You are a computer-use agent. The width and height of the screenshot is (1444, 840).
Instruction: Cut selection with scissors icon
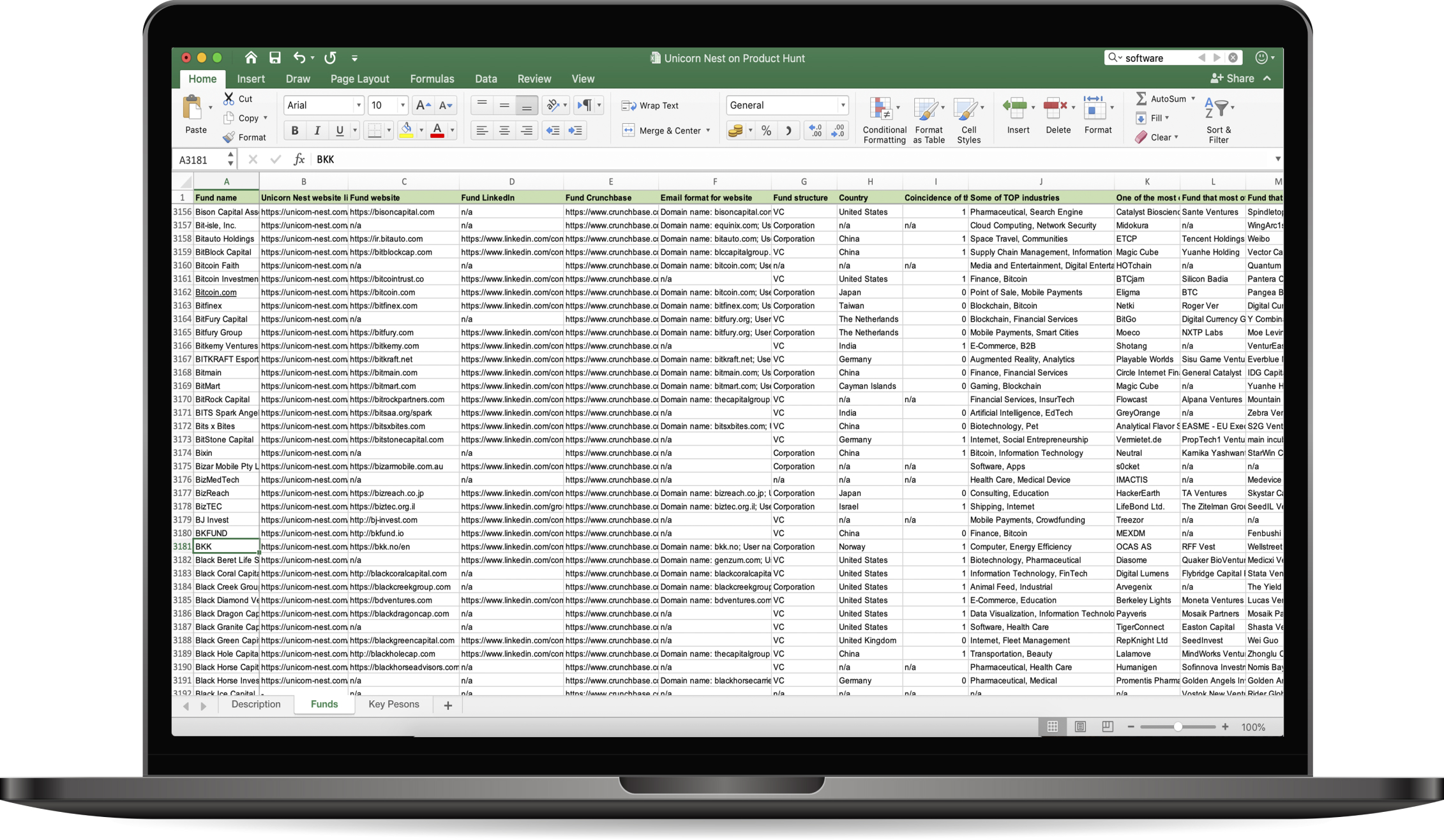(229, 98)
